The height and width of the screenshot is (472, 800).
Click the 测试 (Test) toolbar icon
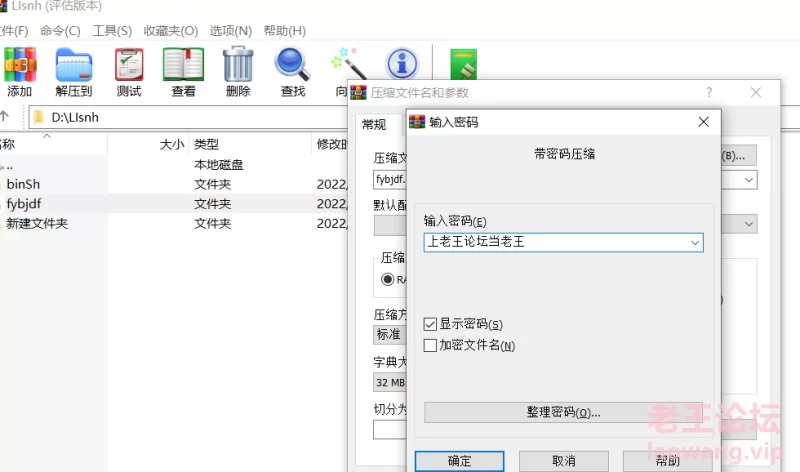(128, 66)
